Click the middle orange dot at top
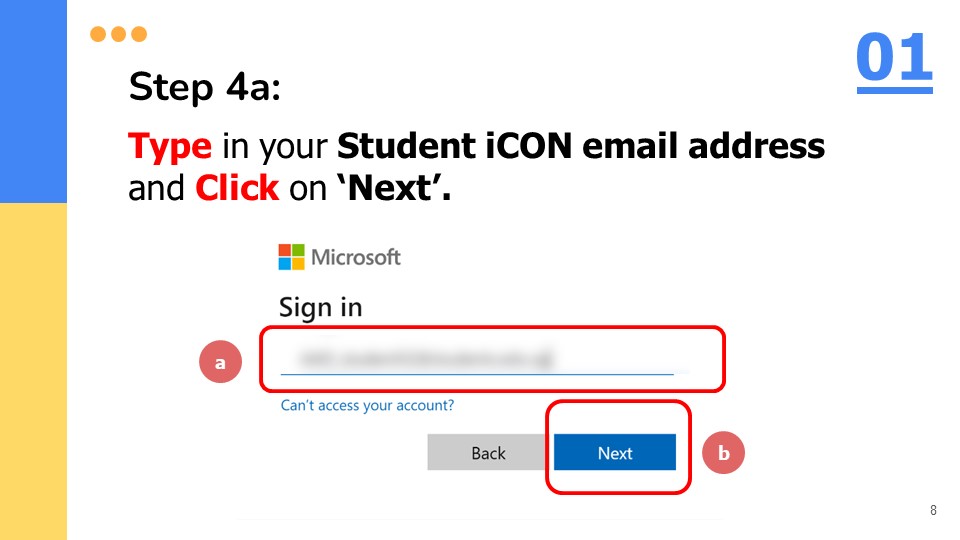The width and height of the screenshot is (960, 540). pos(119,34)
